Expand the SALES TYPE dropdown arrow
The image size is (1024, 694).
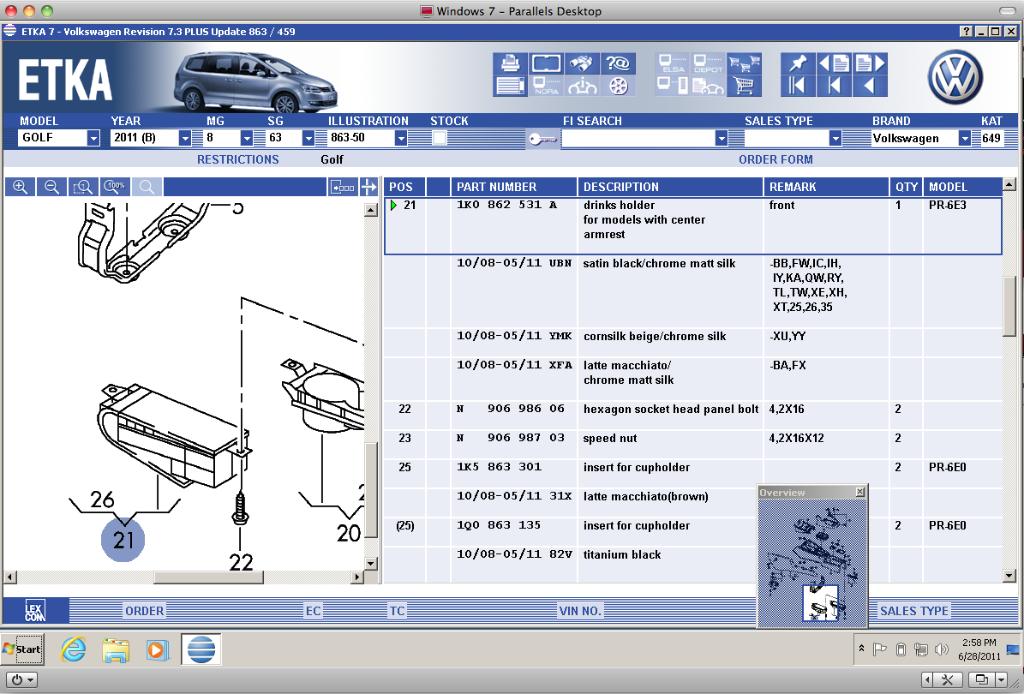(x=835, y=138)
